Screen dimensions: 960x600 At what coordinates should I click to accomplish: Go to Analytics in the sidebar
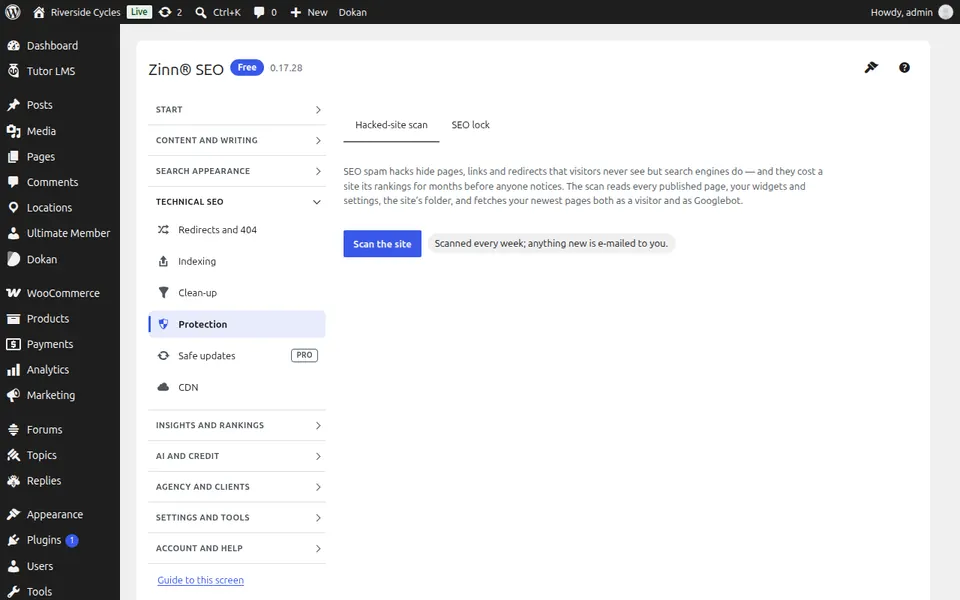(x=60, y=370)
